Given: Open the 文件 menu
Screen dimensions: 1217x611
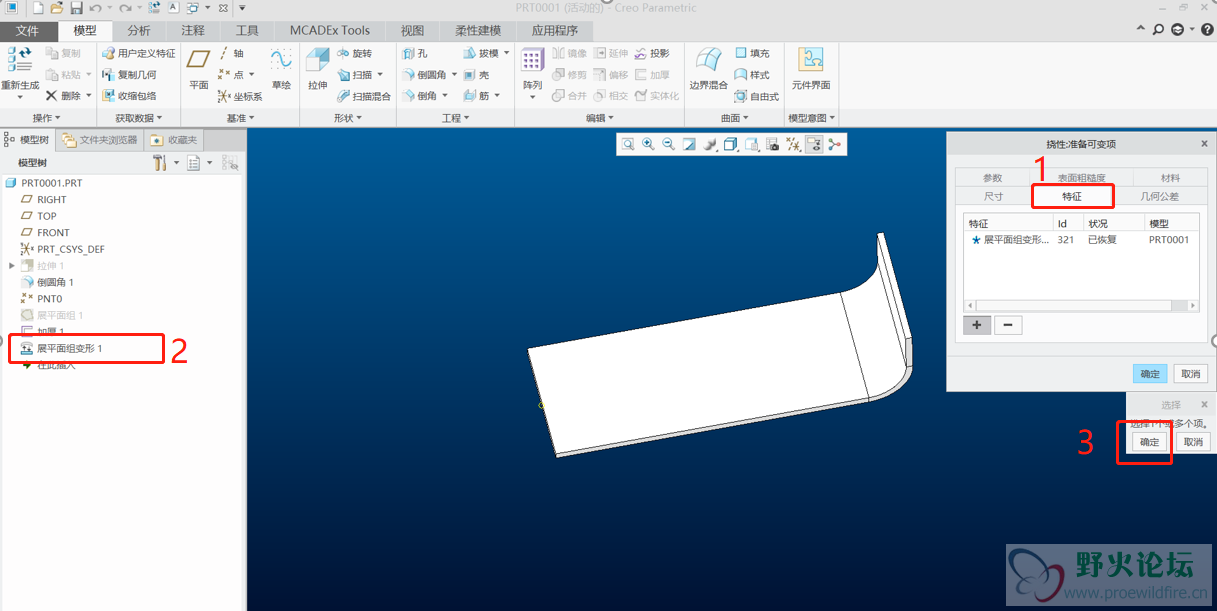Looking at the screenshot, I should 27,31.
